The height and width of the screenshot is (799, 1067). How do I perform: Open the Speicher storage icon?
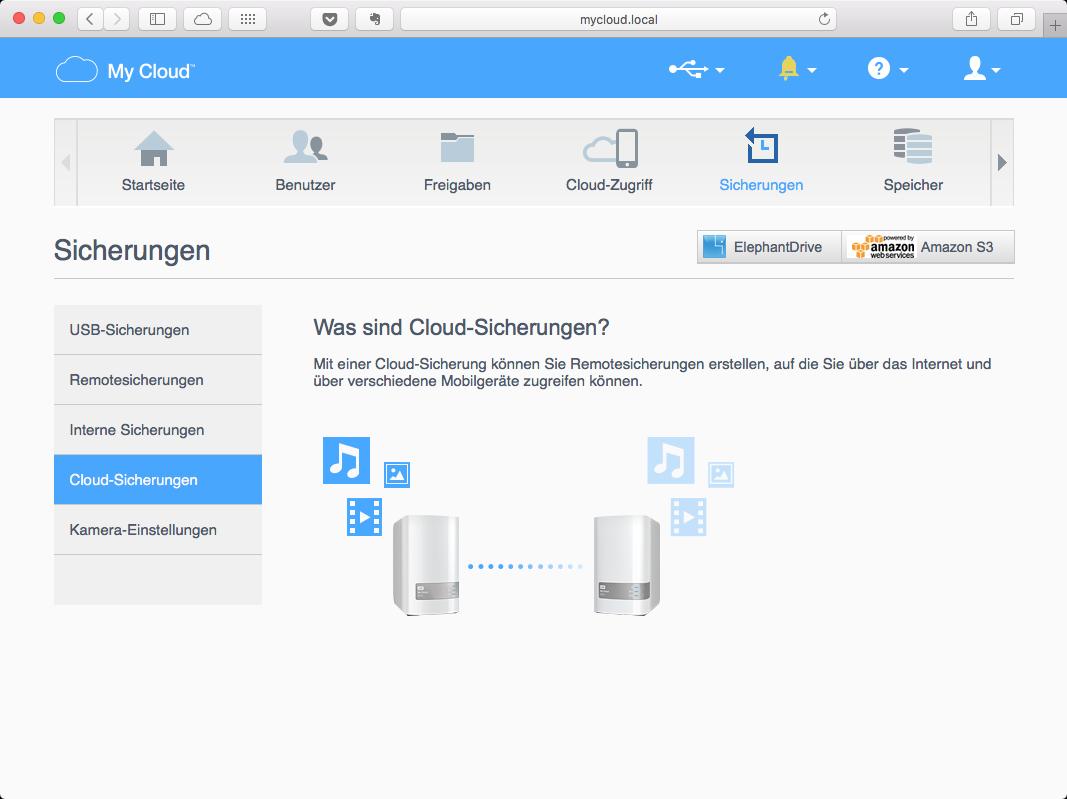click(913, 146)
